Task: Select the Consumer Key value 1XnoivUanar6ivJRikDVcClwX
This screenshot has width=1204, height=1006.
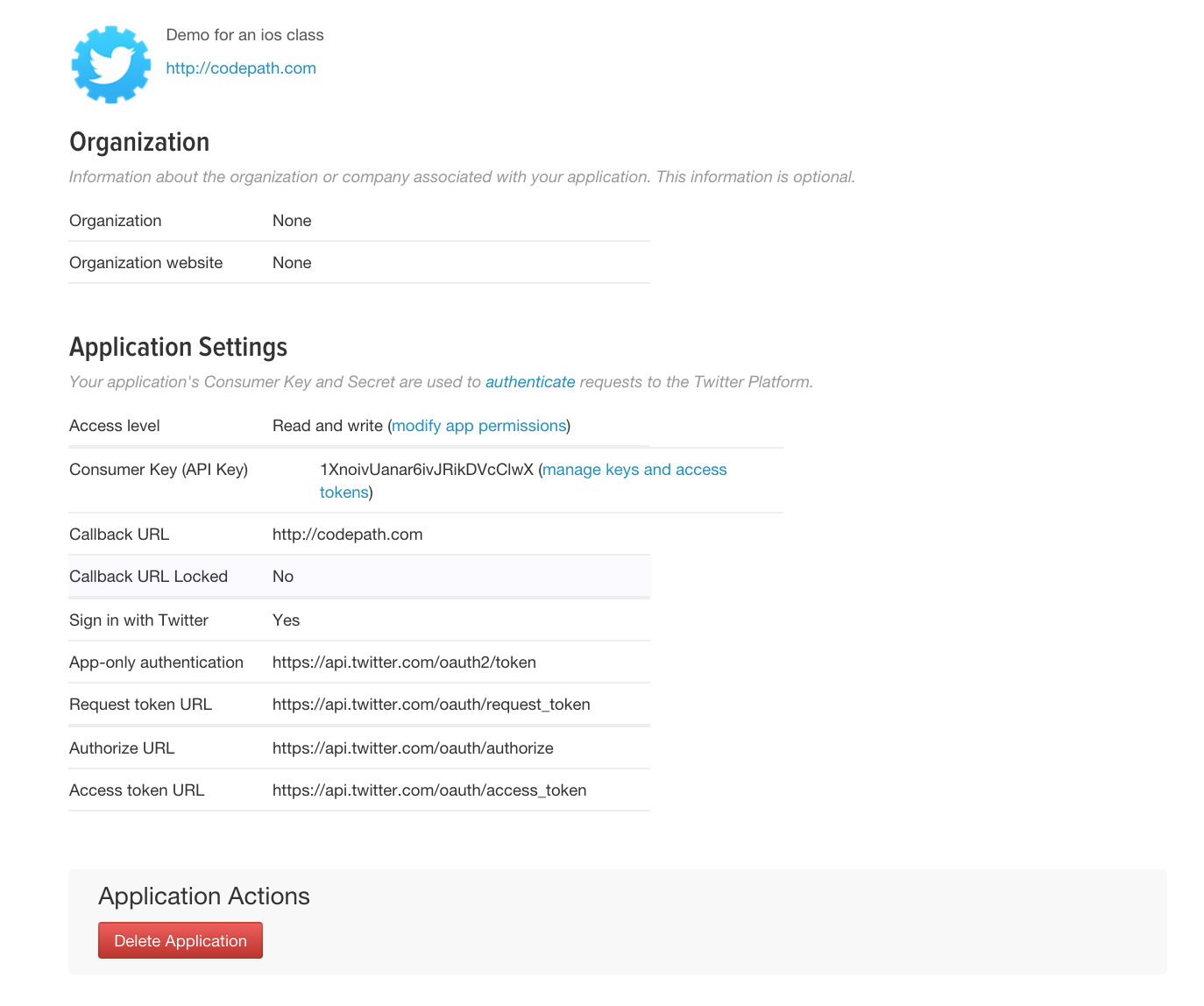Action: [427, 470]
